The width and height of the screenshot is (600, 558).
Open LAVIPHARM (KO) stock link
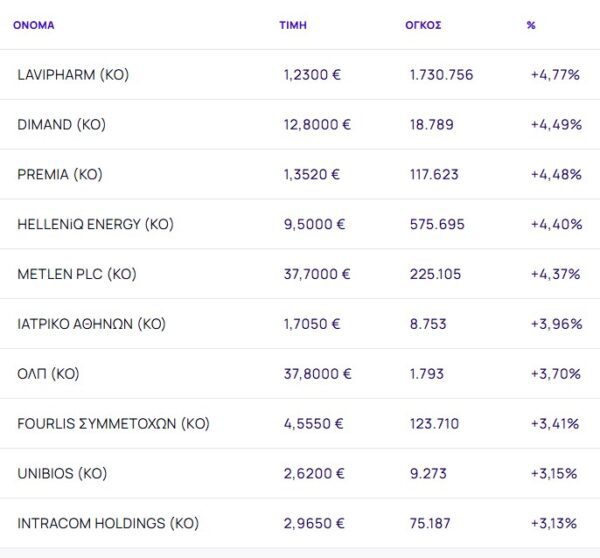[x=73, y=75]
